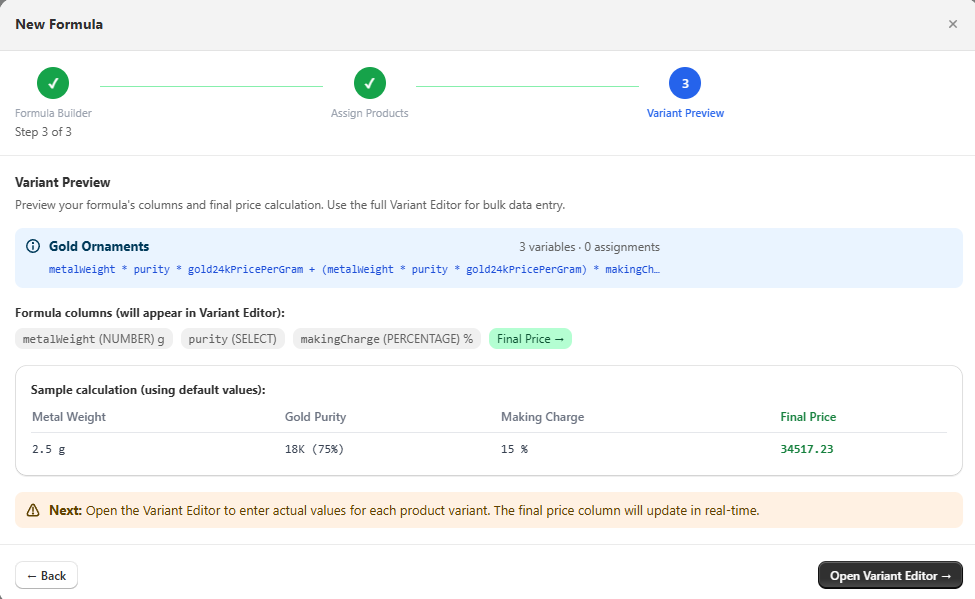Screen dimensions: 975x599
Task: Click the 34517.23 final price value
Action: [x=806, y=449]
